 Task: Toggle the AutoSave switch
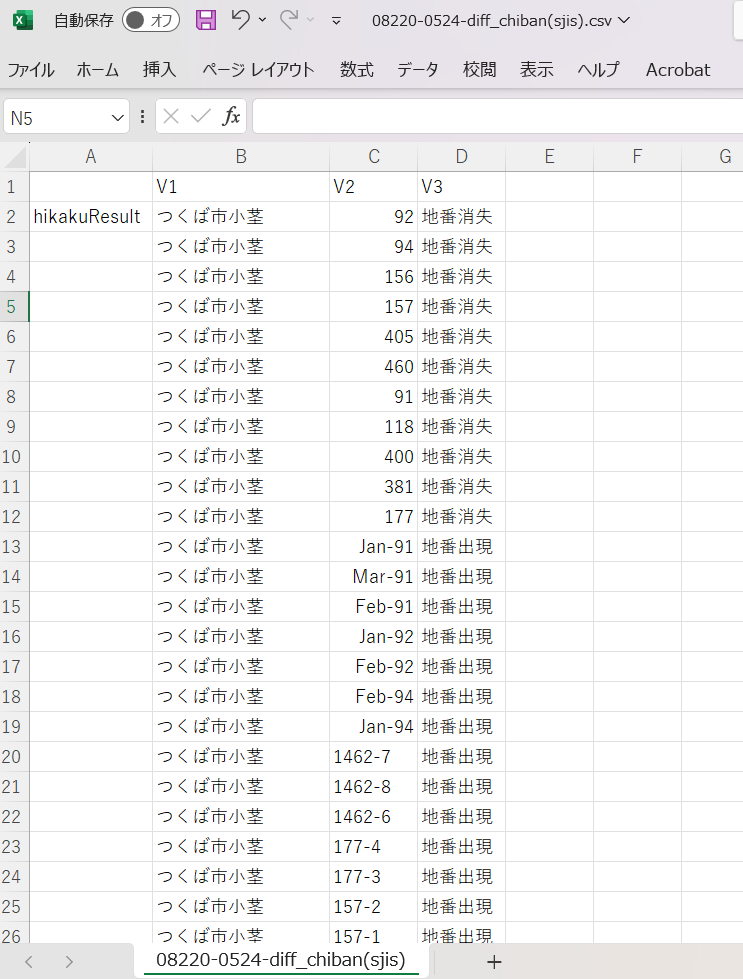click(x=150, y=21)
